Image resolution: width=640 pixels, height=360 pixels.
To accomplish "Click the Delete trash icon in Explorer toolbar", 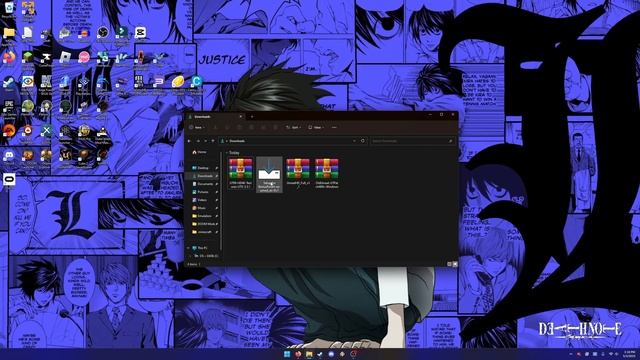I will (x=276, y=127).
